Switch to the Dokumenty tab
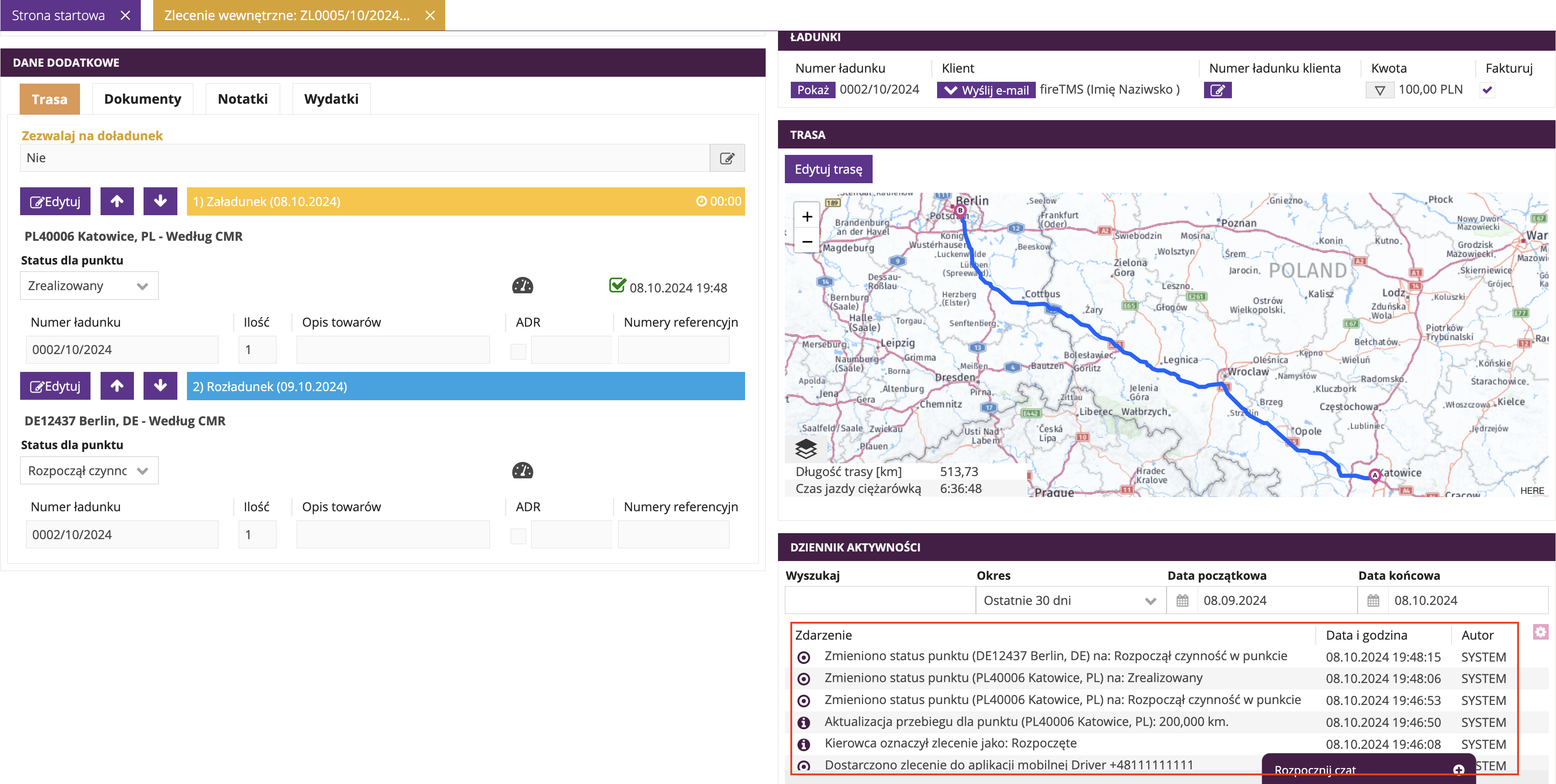Viewport: 1556px width, 784px height. [x=143, y=99]
